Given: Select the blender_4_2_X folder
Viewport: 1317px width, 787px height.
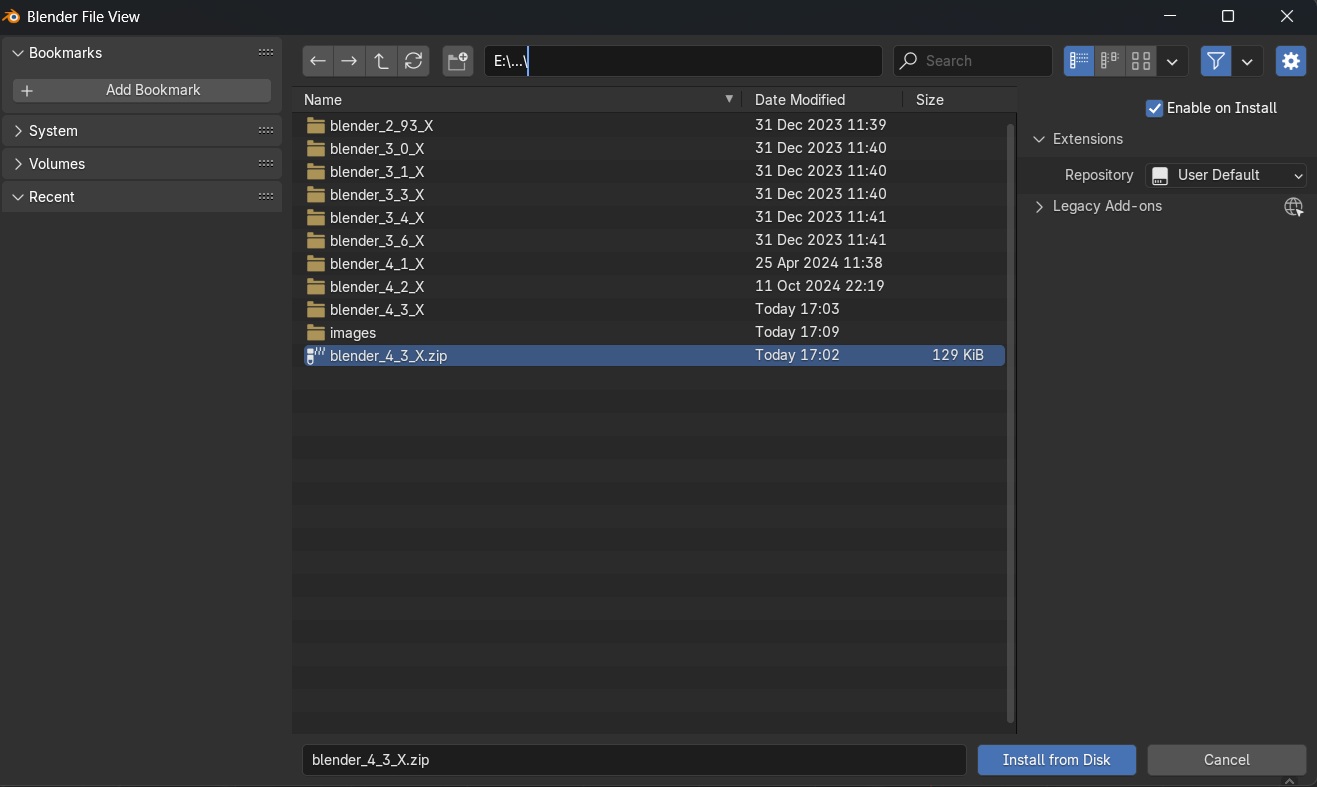Looking at the screenshot, I should [x=654, y=287].
